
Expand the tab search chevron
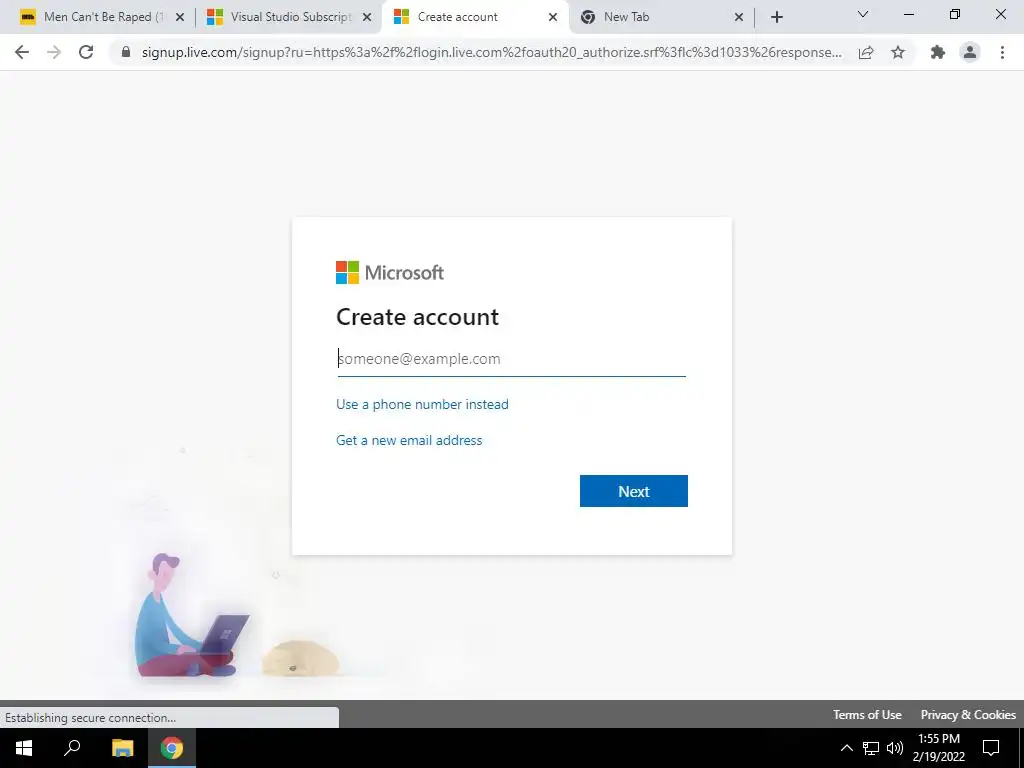click(x=863, y=14)
